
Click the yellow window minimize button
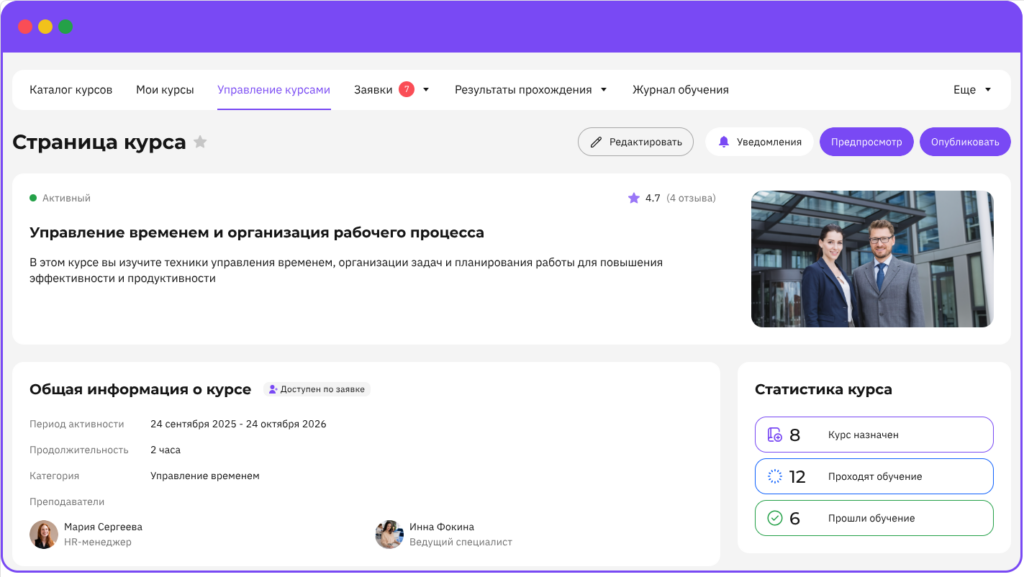point(45,27)
